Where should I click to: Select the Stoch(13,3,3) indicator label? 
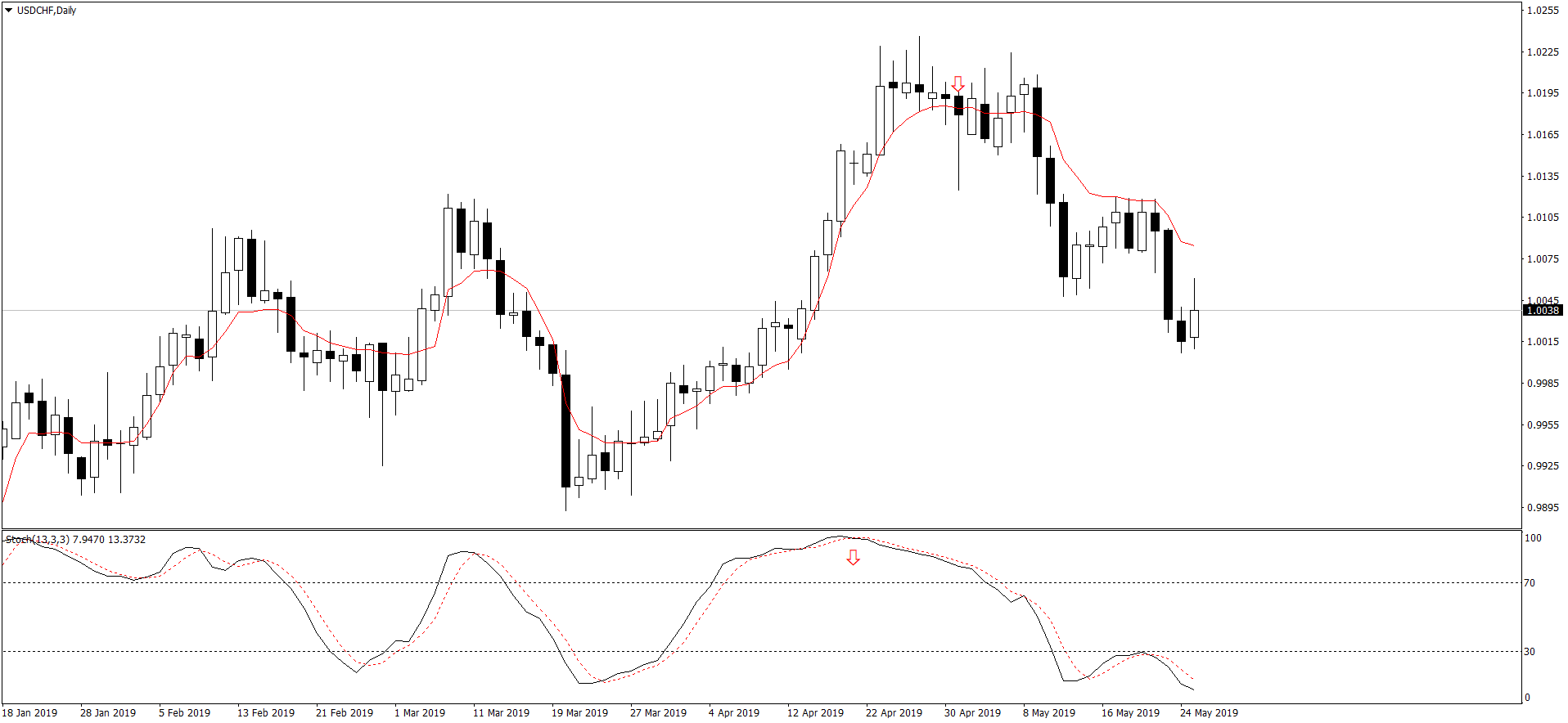(x=75, y=540)
